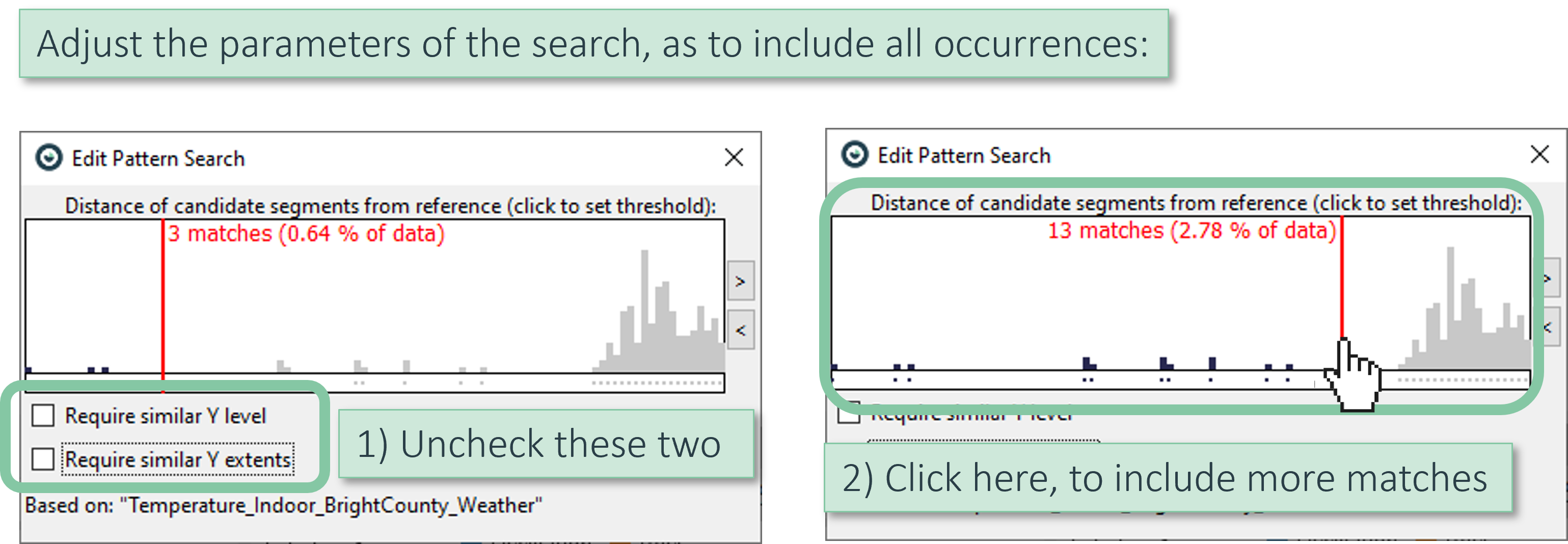Click the red threshold line in right histogram
1568x544 pixels.
click(x=1342, y=286)
